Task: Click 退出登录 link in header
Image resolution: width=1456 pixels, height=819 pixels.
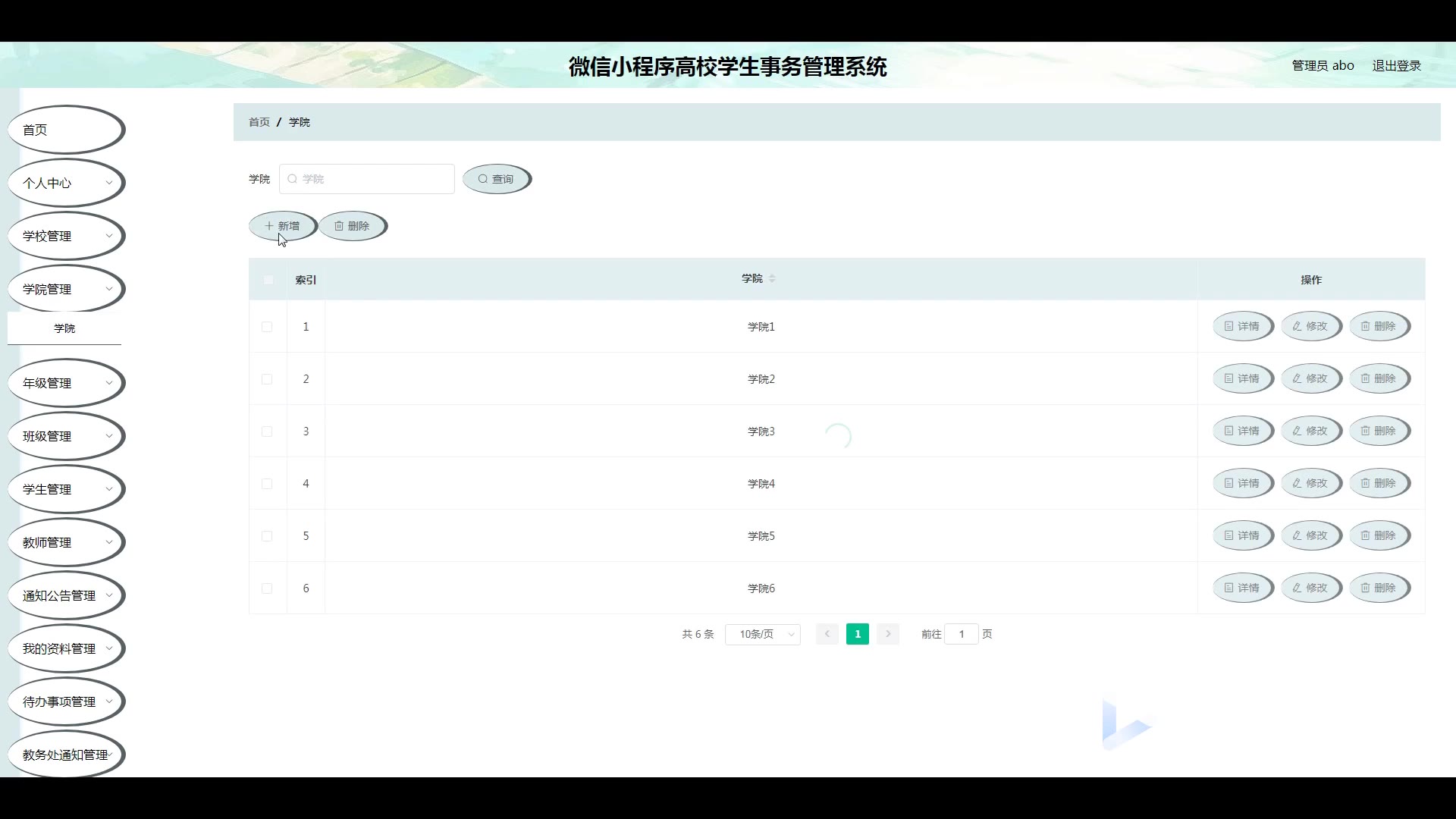Action: [1396, 66]
